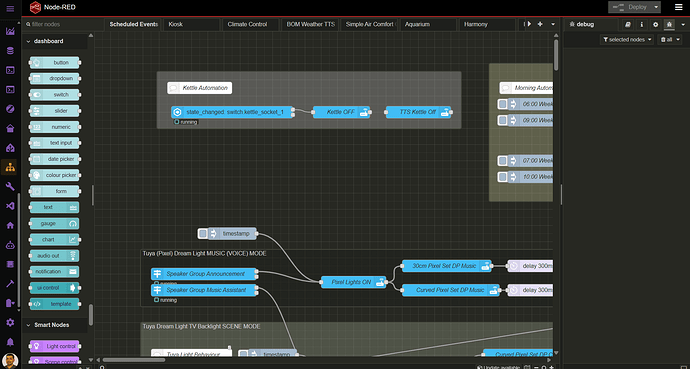Open the Node-RED hierarchy sidebar icon

(x=10, y=167)
